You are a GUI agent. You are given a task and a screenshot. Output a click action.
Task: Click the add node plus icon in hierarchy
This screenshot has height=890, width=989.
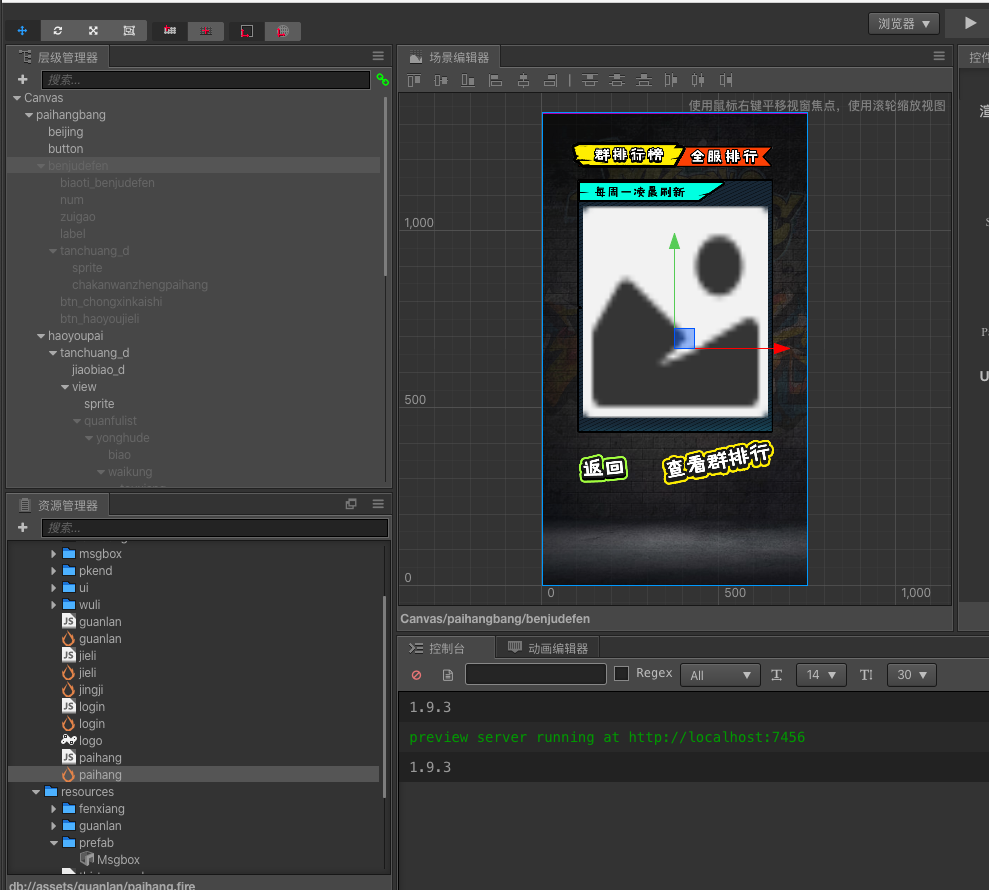23,79
